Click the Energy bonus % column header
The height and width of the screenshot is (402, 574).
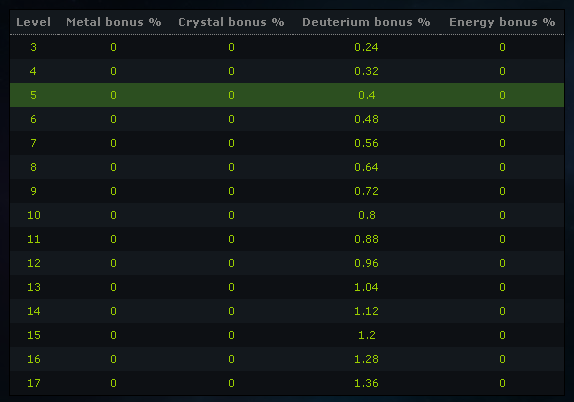[502, 22]
